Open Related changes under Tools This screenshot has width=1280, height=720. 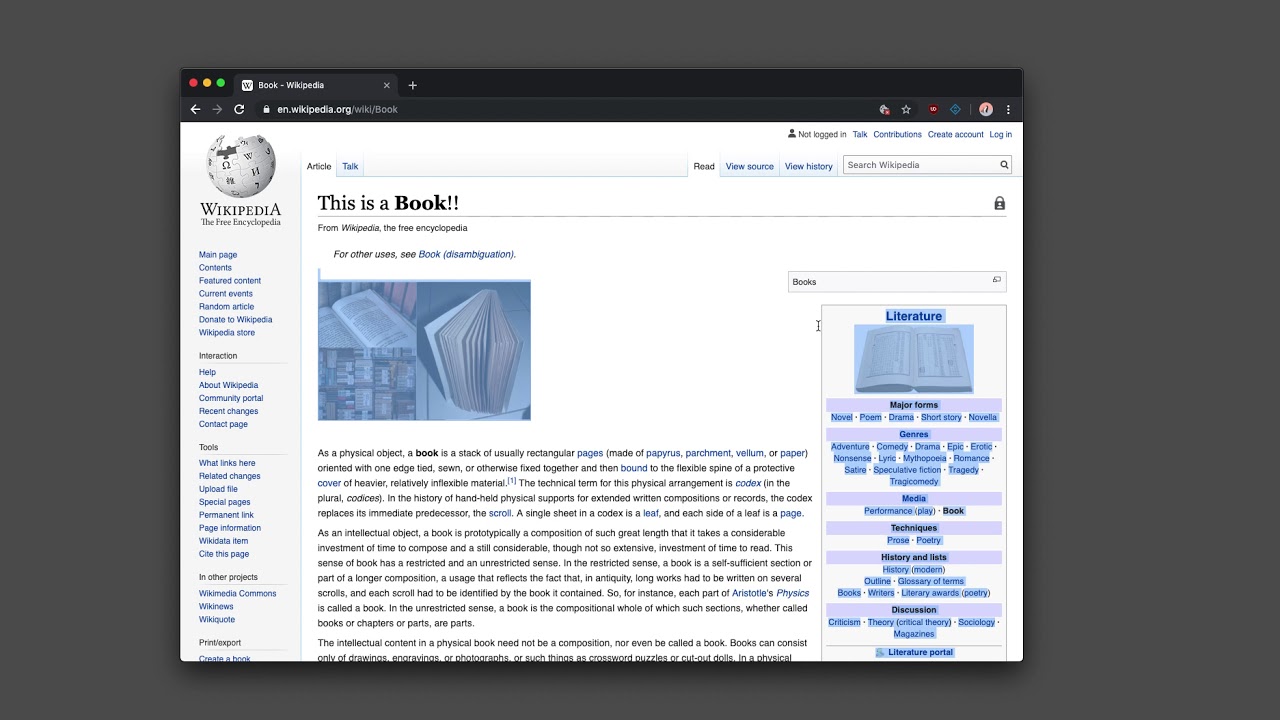pyautogui.click(x=230, y=476)
